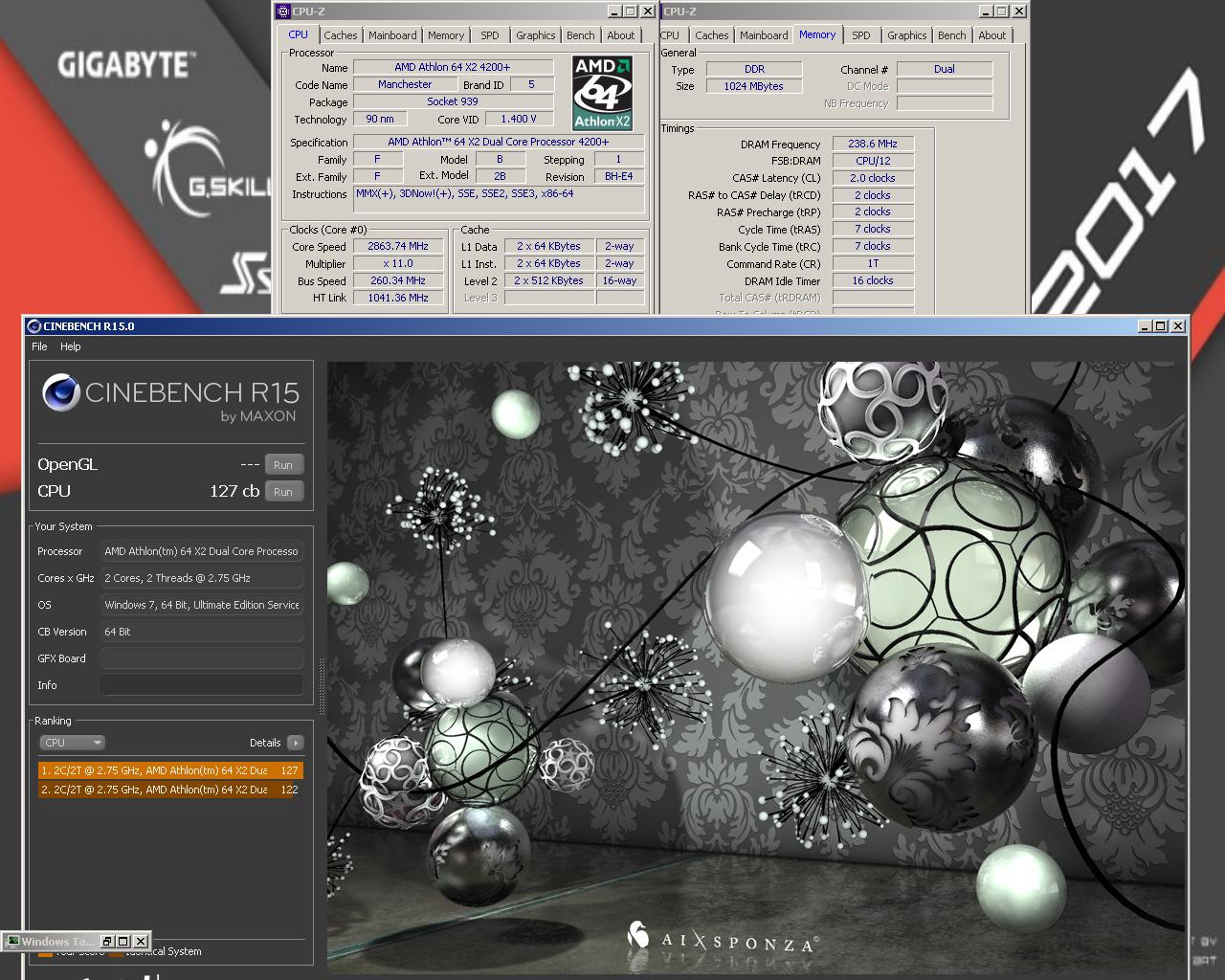Switch to SPD tab in left CPU-Z

tap(490, 35)
